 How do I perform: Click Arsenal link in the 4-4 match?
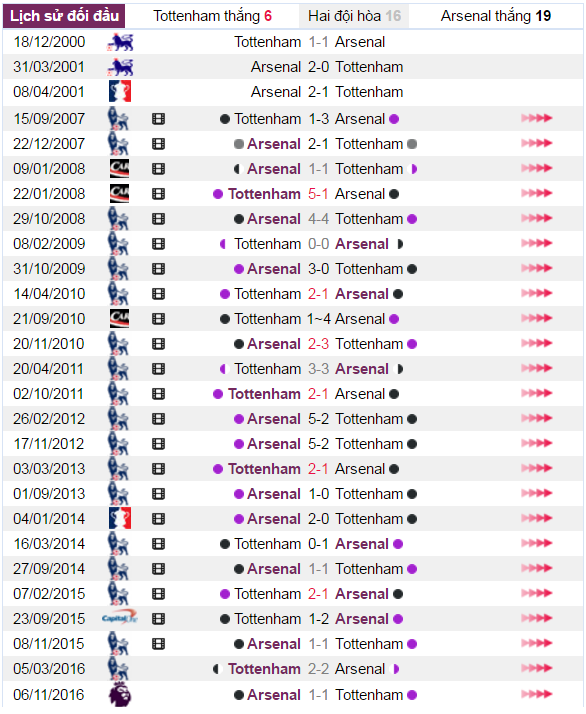pos(274,219)
